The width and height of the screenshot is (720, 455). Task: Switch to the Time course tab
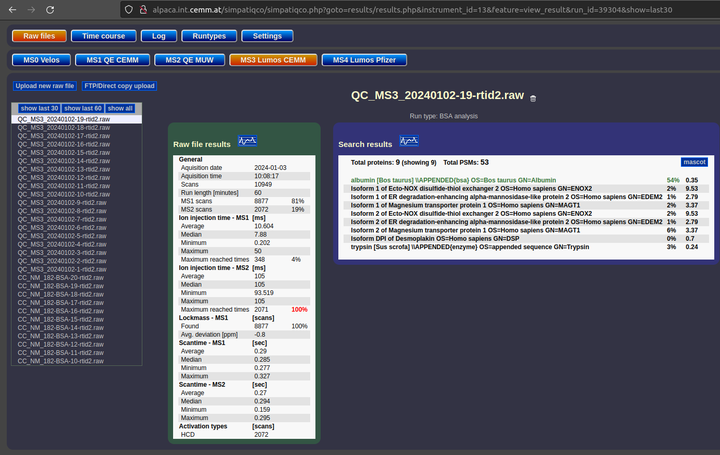(104, 35)
